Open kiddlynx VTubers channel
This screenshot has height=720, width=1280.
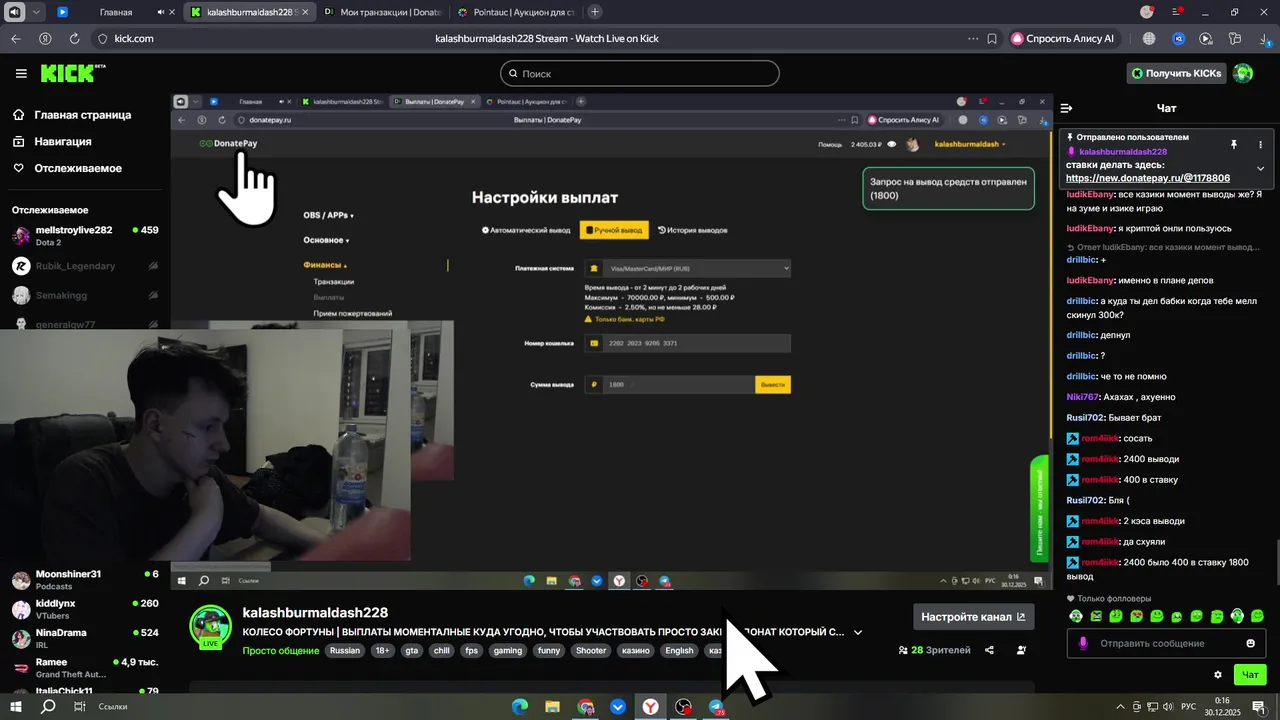(x=85, y=609)
